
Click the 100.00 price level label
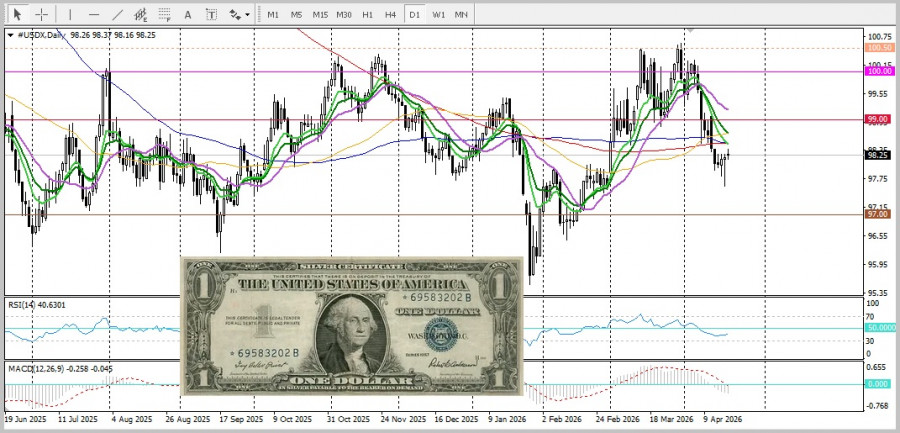880,71
